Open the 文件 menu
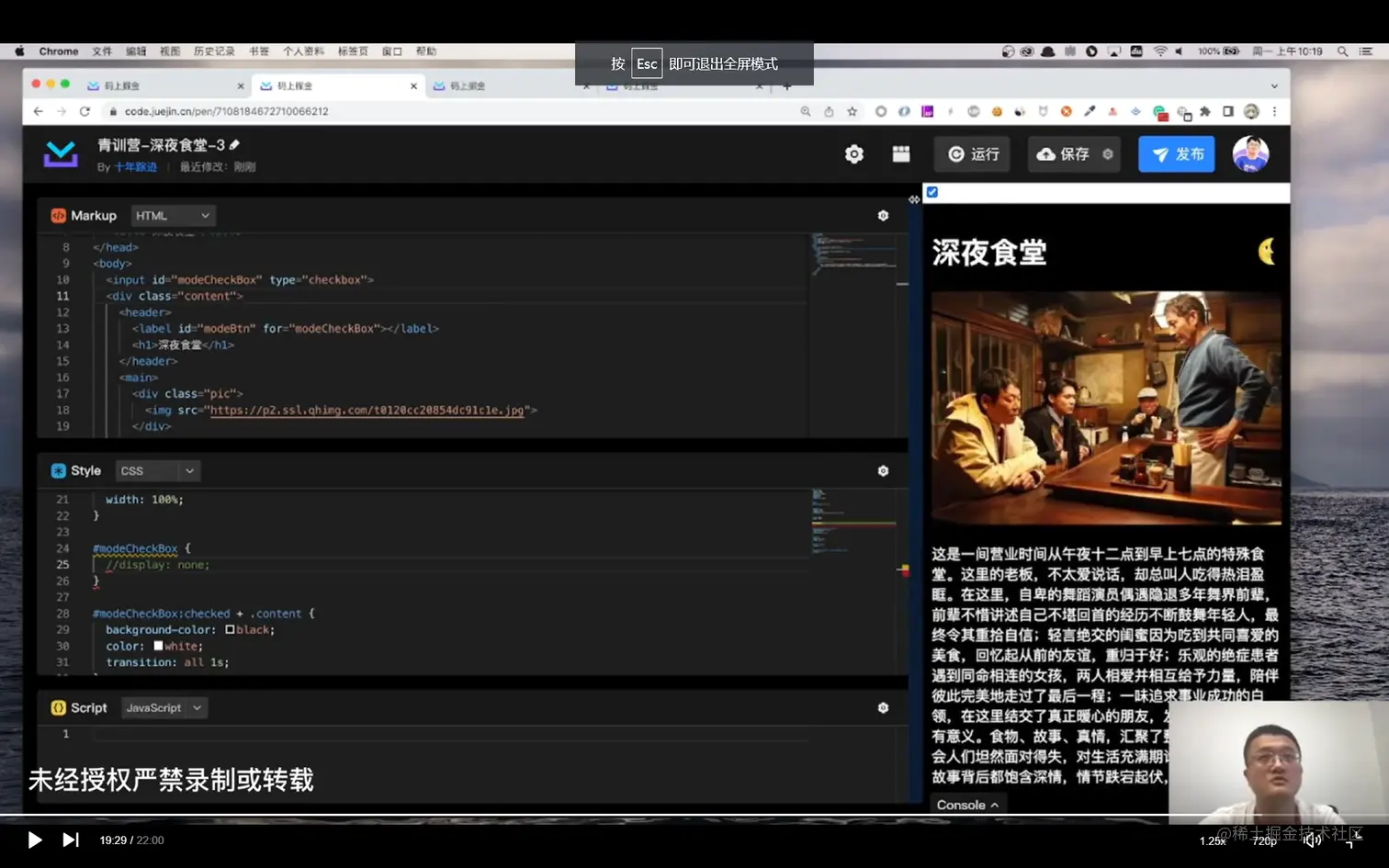 pos(102,51)
